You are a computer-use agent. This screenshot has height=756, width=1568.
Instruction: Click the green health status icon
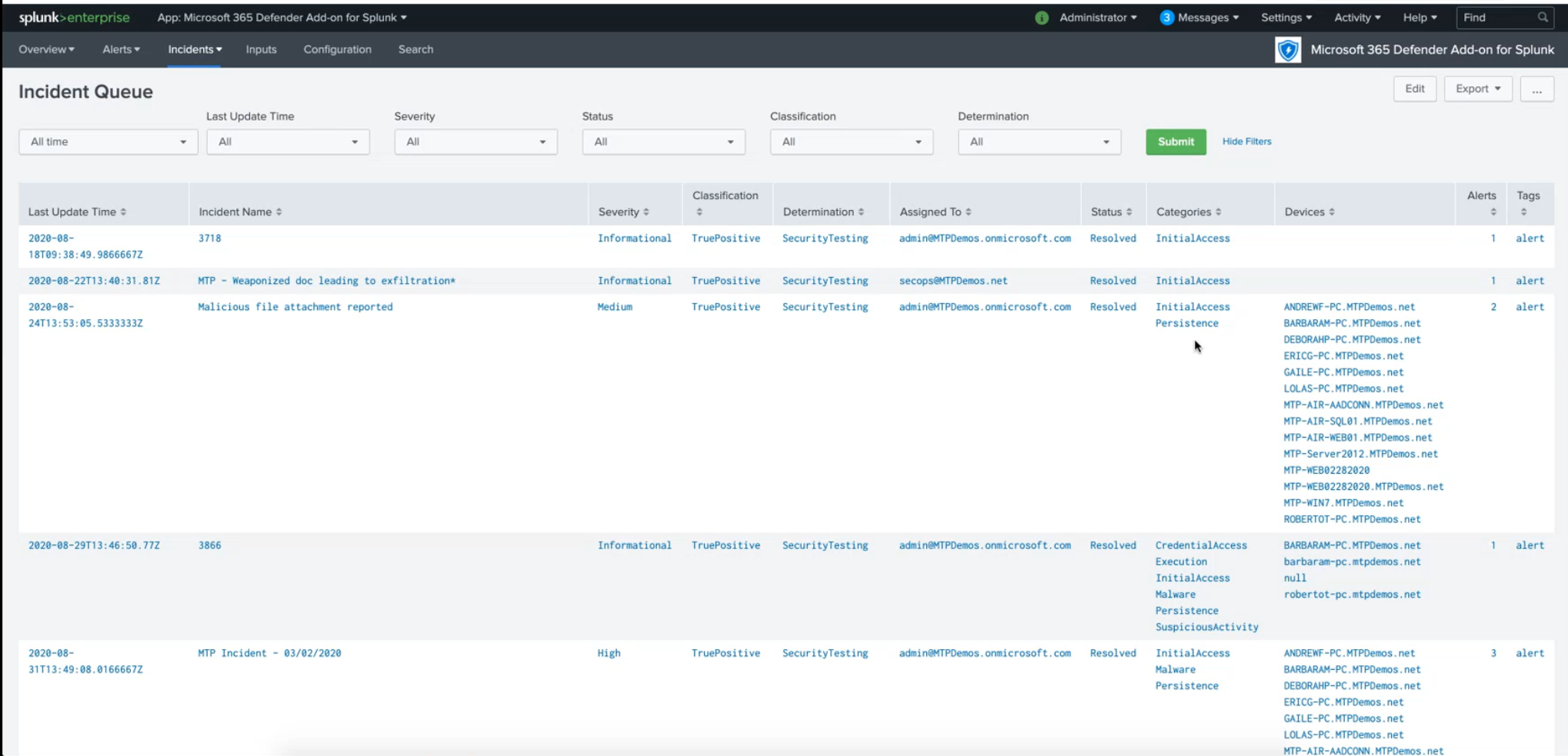(x=1042, y=18)
